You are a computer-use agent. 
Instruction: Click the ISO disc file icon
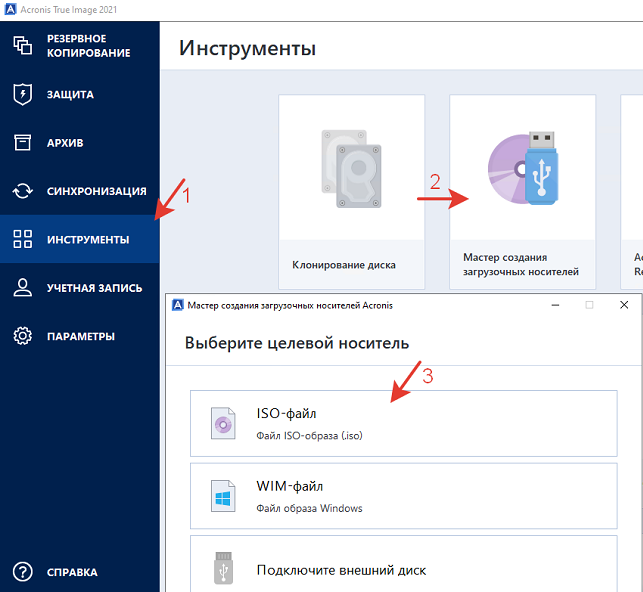pos(223,424)
